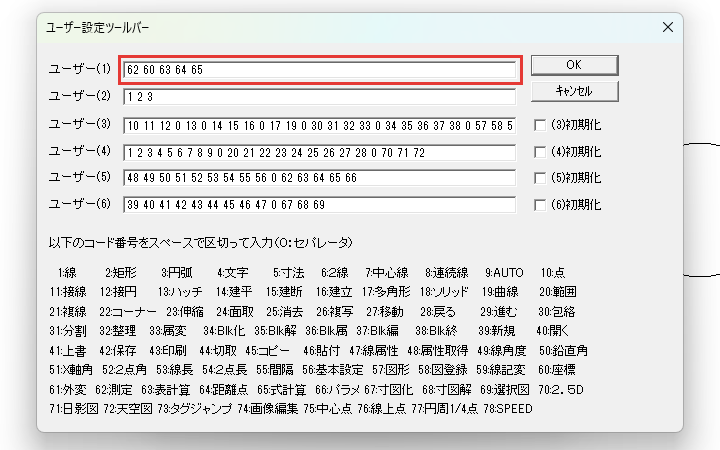This screenshot has height=450, width=720.
Task: Click the code text 65:式計算
Action: point(281,390)
